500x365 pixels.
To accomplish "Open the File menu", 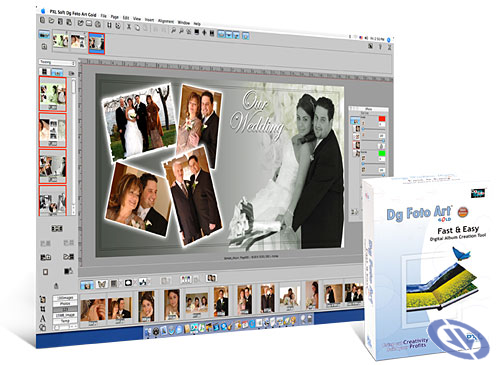I will [104, 16].
